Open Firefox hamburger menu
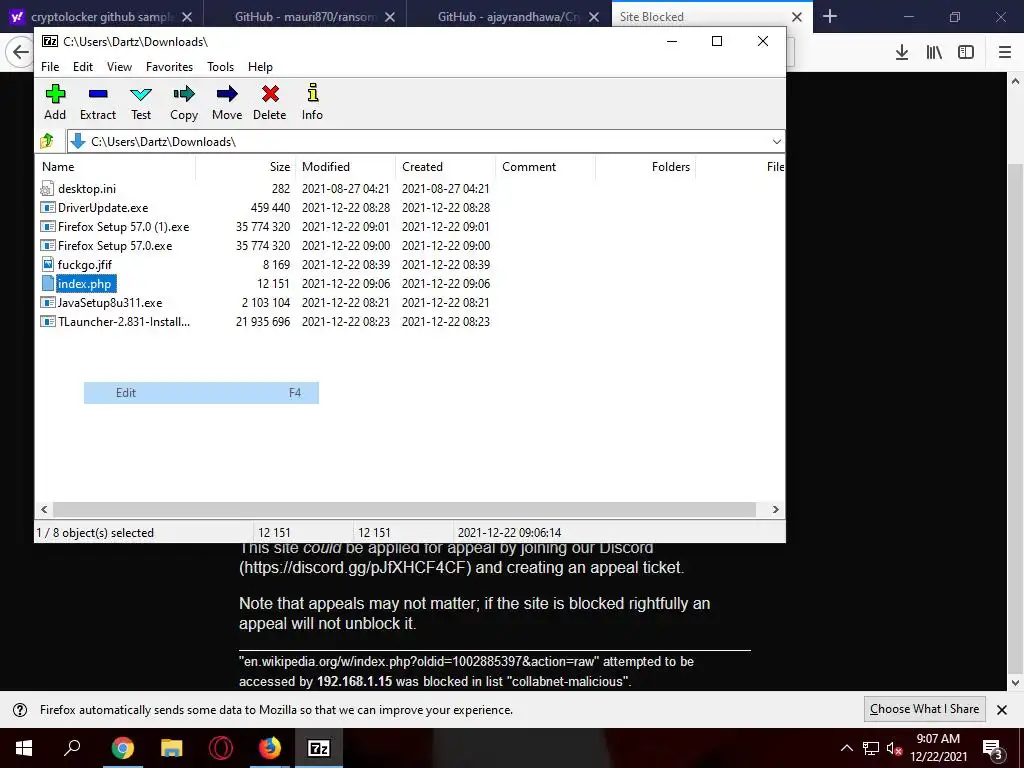This screenshot has height=768, width=1024. pyautogui.click(x=1005, y=52)
